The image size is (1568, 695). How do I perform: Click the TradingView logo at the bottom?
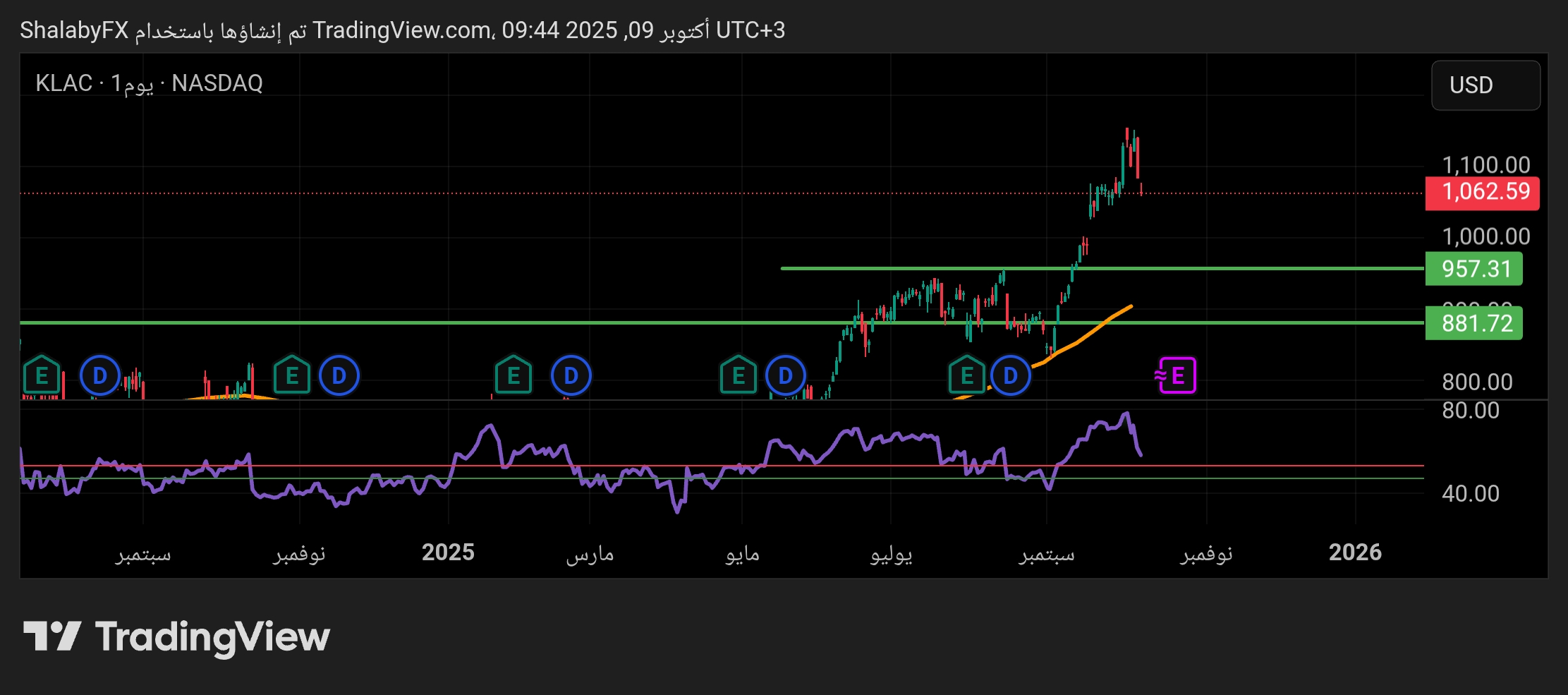(x=176, y=636)
